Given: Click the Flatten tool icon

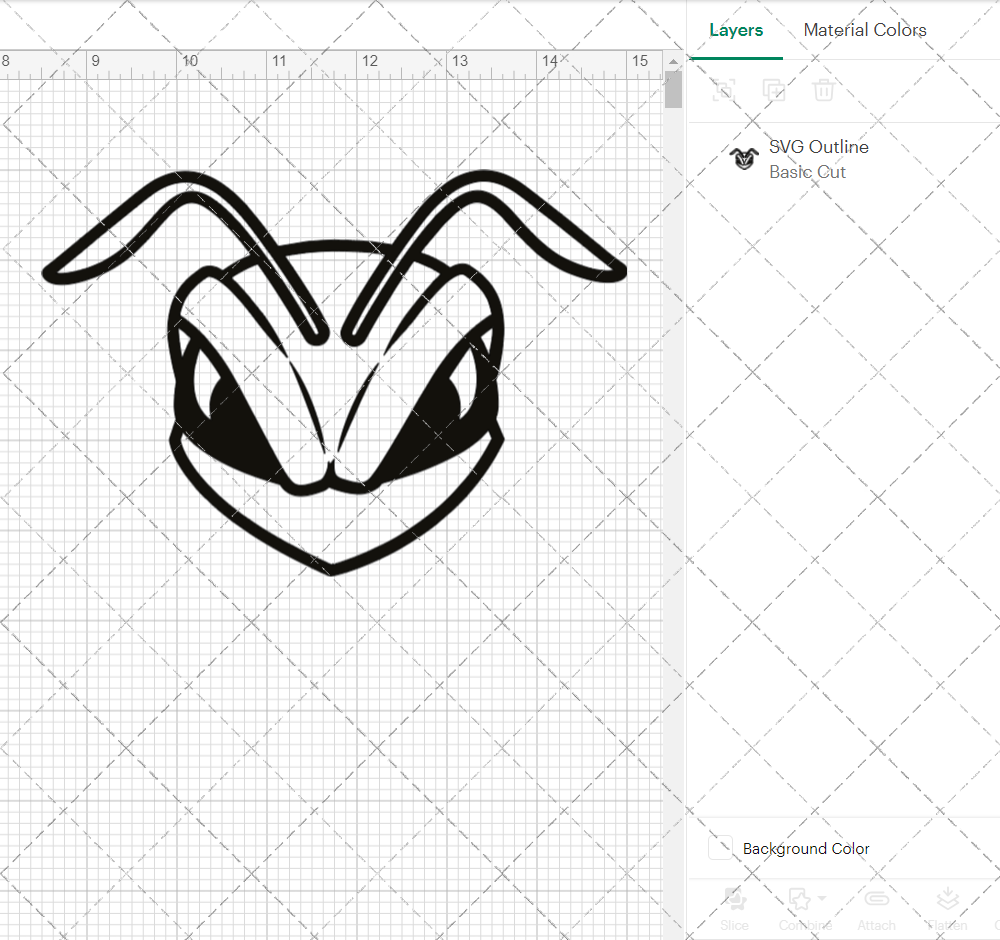Looking at the screenshot, I should coord(948,899).
